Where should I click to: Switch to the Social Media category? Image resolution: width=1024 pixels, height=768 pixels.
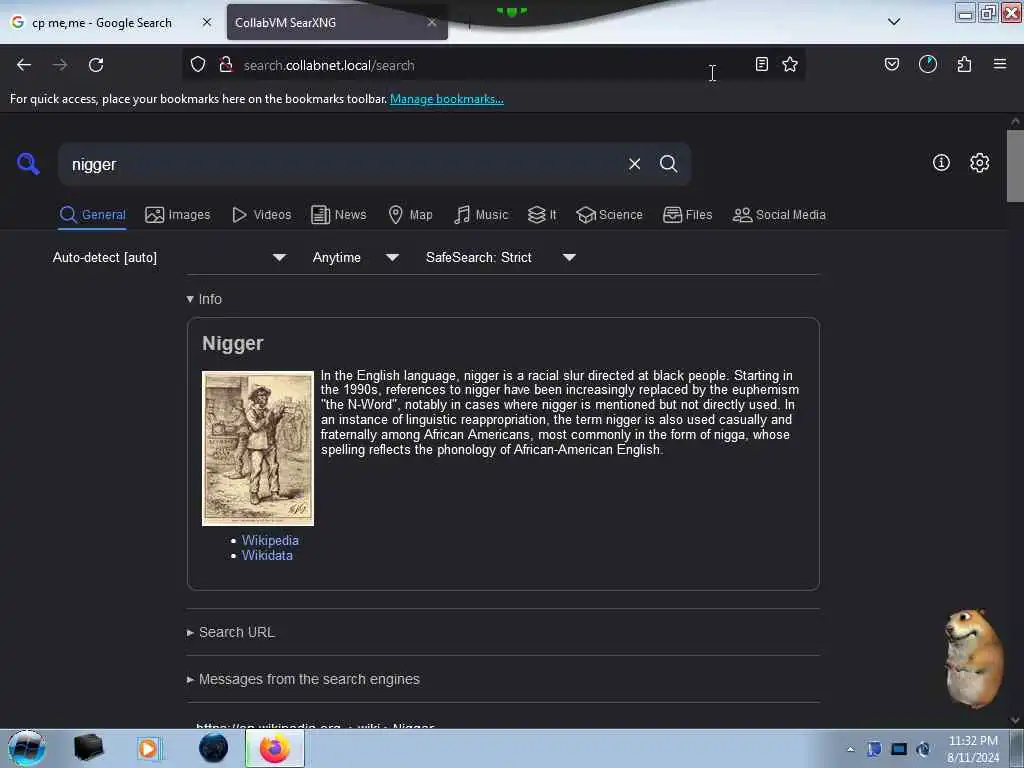[779, 215]
